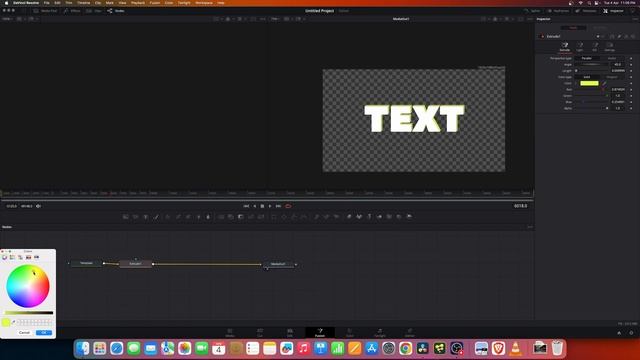Switch to the Deliver page
The height and width of the screenshot is (360, 640).
(x=410, y=333)
